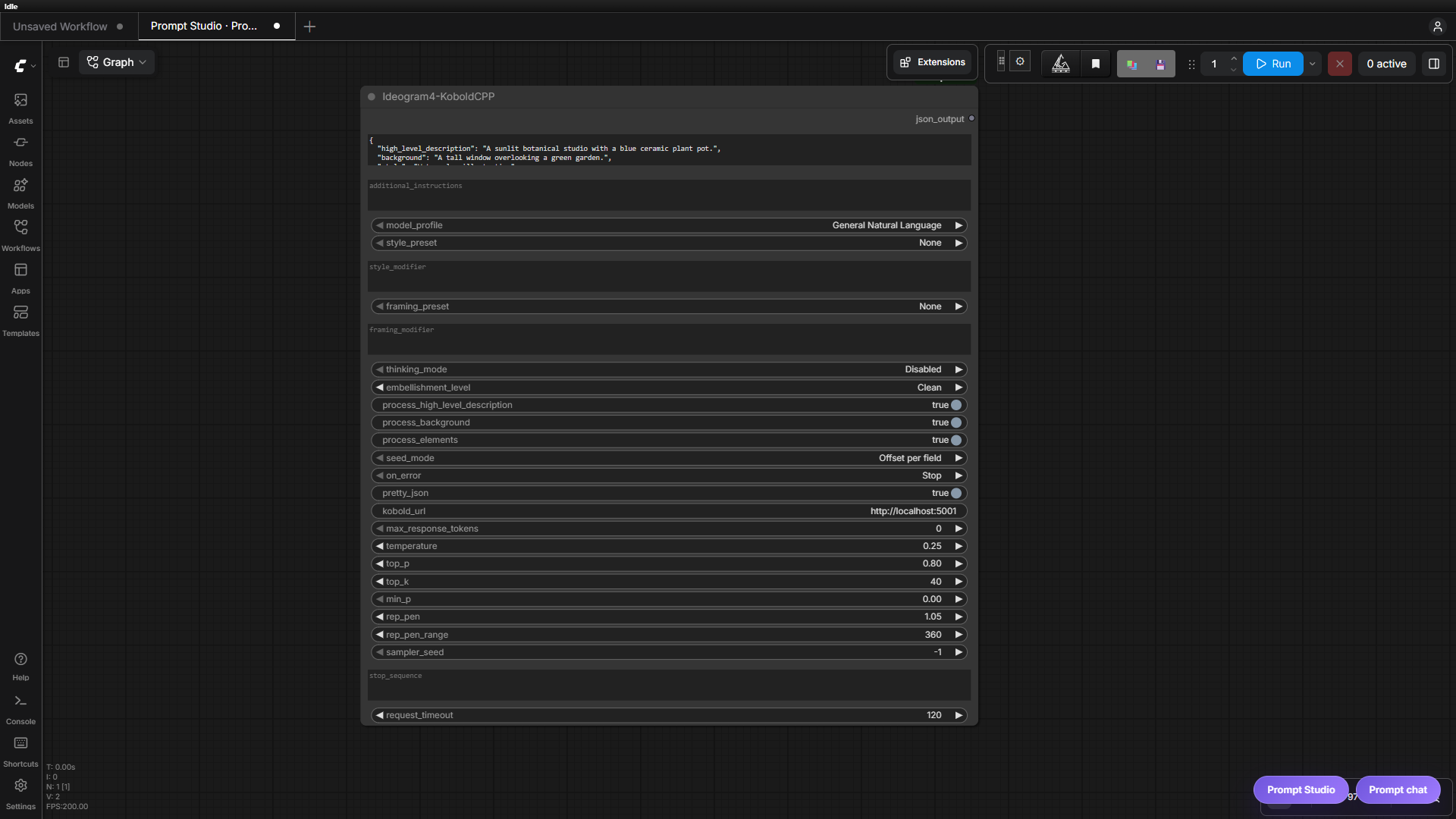Image resolution: width=1456 pixels, height=819 pixels.
Task: Decrease rep_pen with left arrow
Action: point(379,617)
